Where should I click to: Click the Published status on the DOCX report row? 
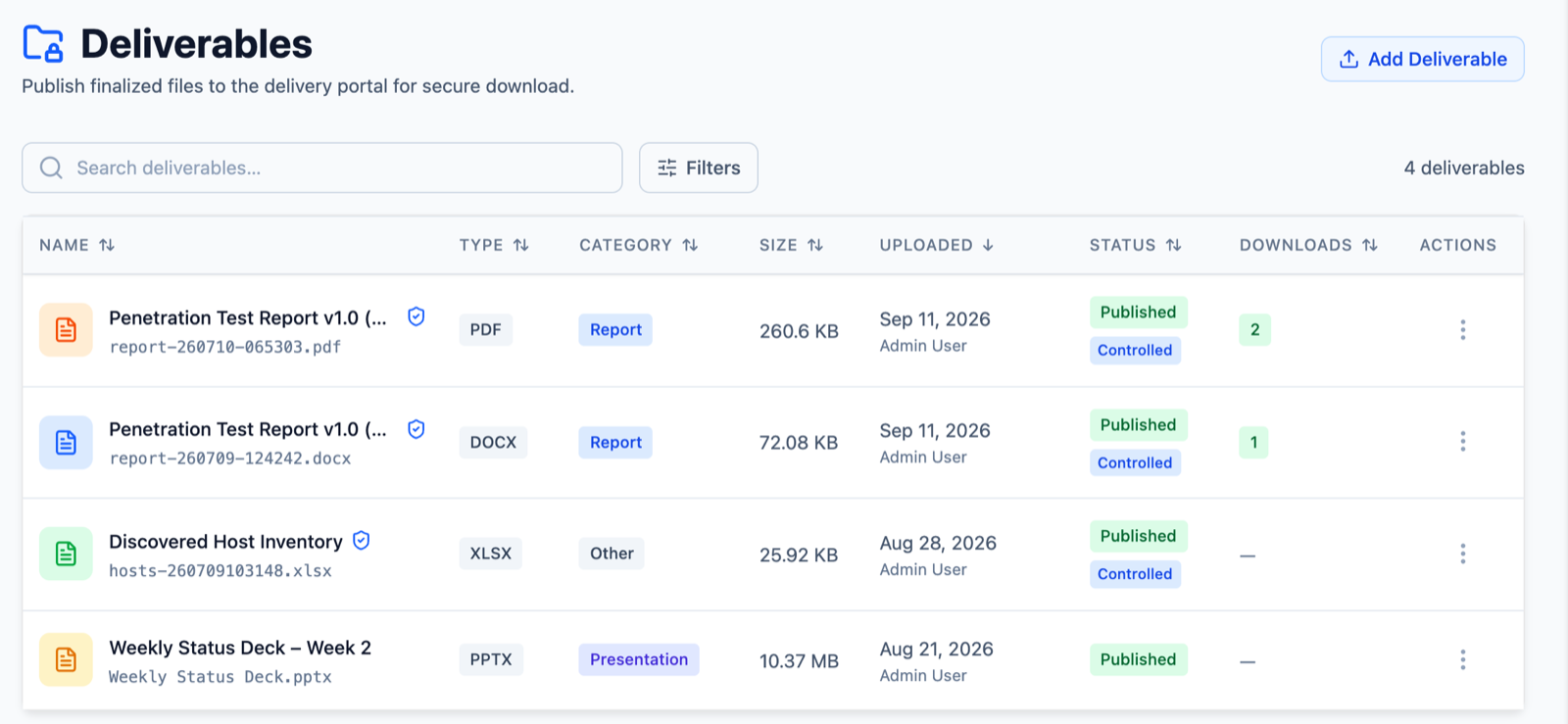tap(1138, 424)
